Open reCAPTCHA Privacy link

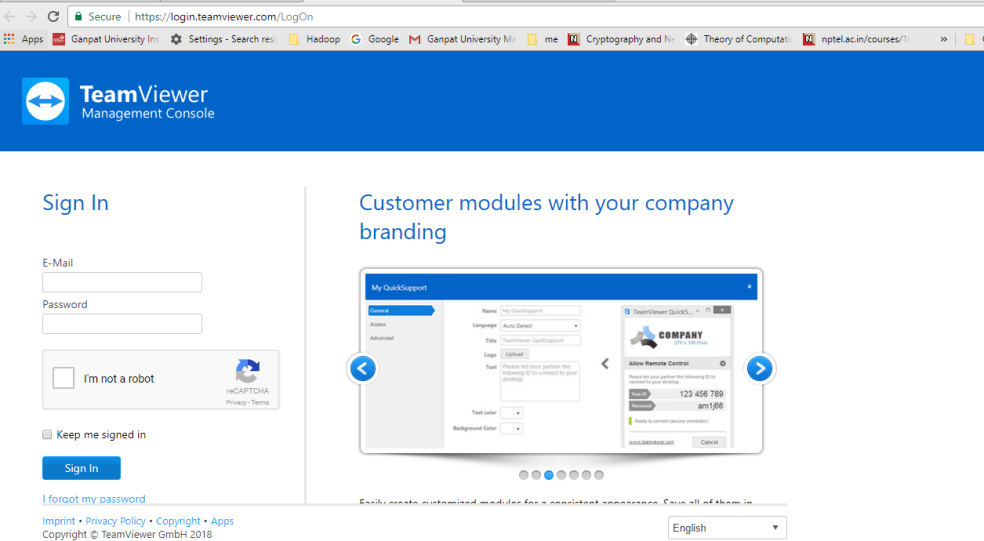pos(236,402)
